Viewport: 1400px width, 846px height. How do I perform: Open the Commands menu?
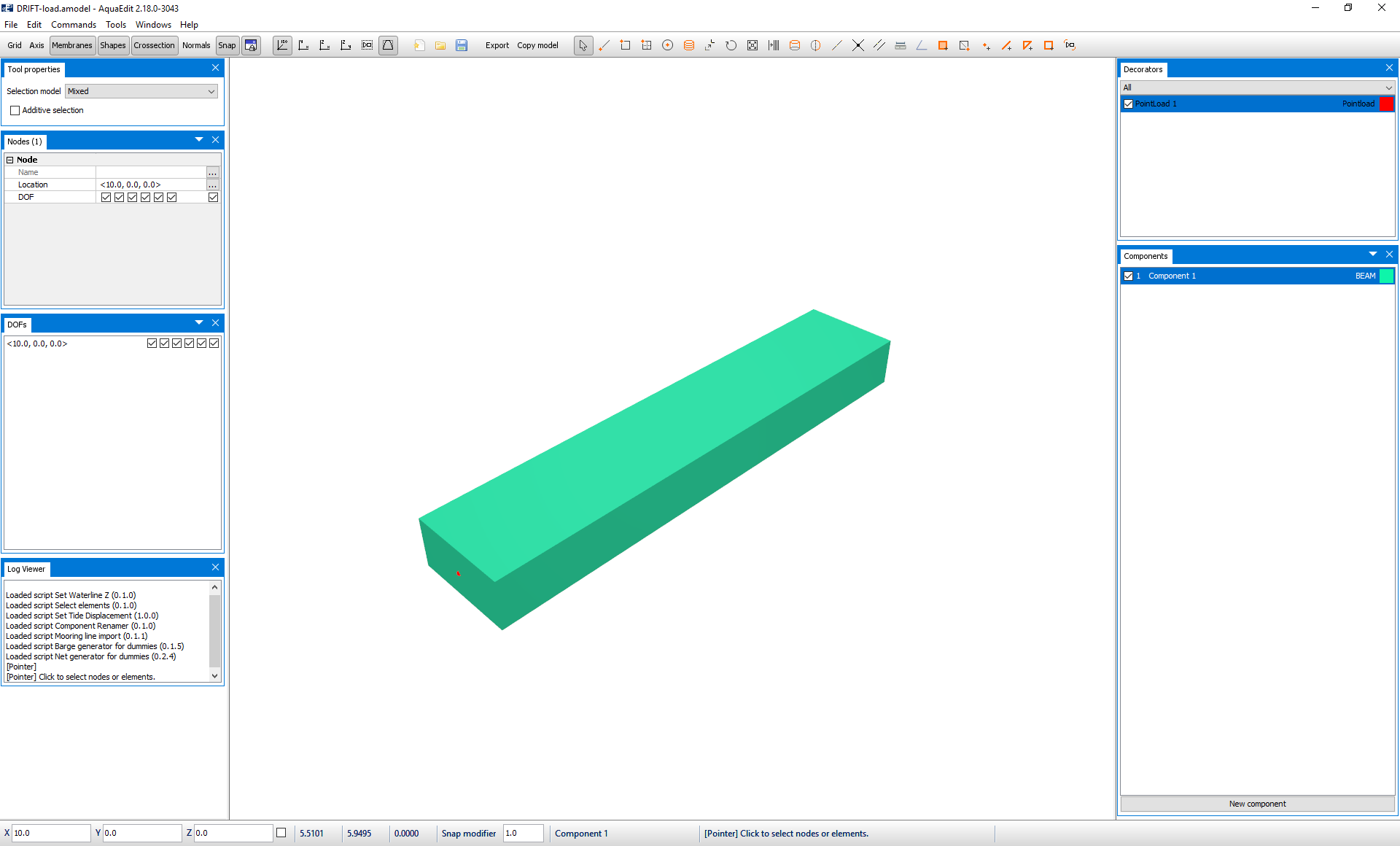coord(74,24)
